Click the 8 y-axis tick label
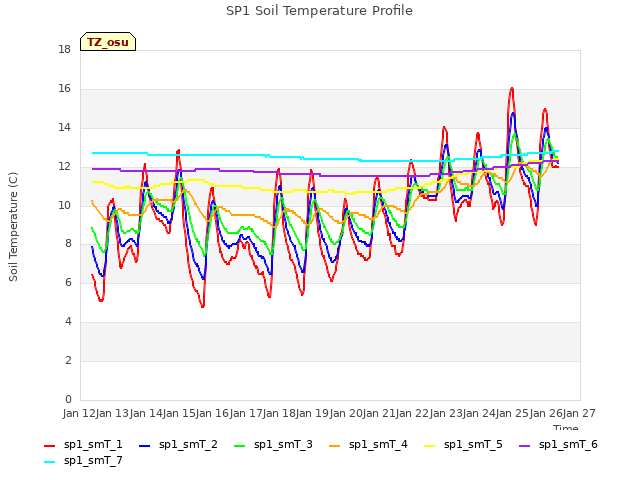The width and height of the screenshot is (640, 480). coord(68,244)
